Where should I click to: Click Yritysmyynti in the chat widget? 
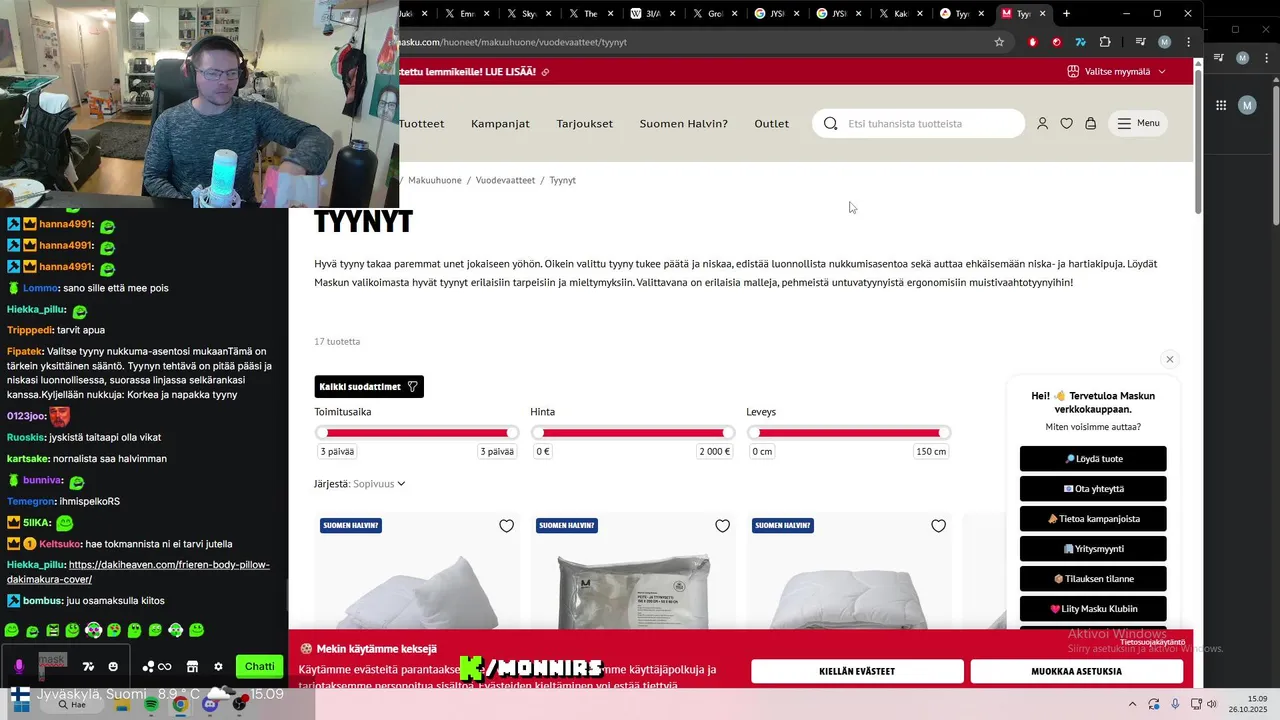pyautogui.click(x=1093, y=549)
